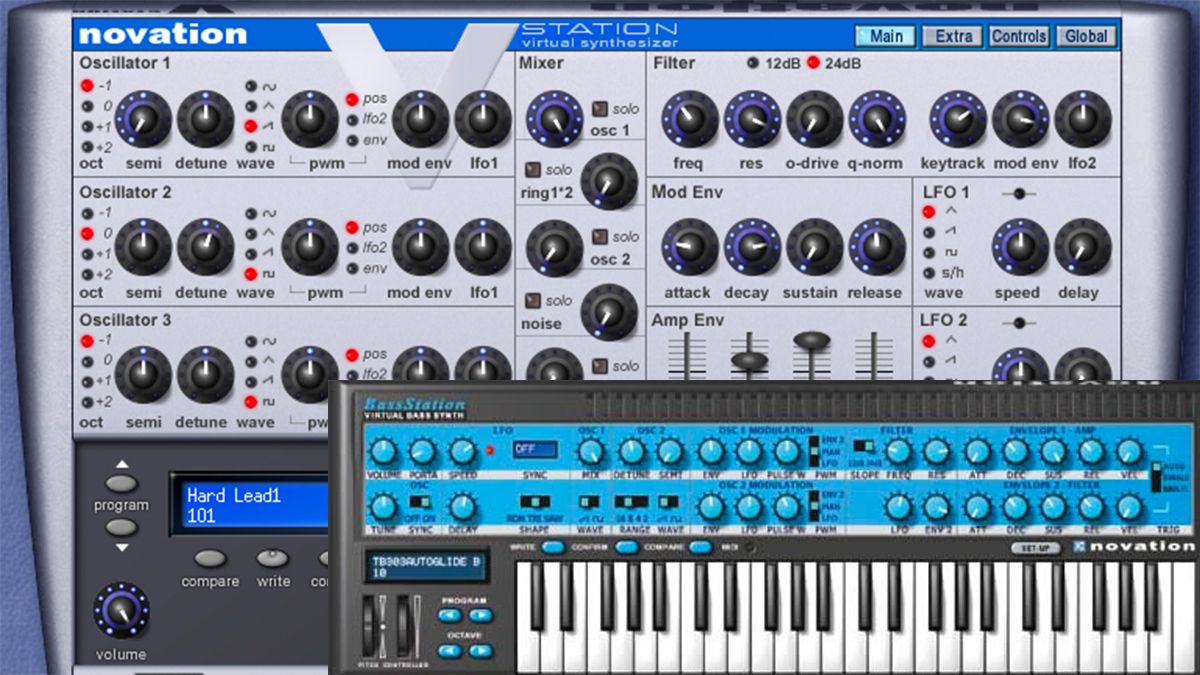Viewport: 1200px width, 675px height.
Task: Click the Filter q-norm knob
Action: (x=877, y=119)
